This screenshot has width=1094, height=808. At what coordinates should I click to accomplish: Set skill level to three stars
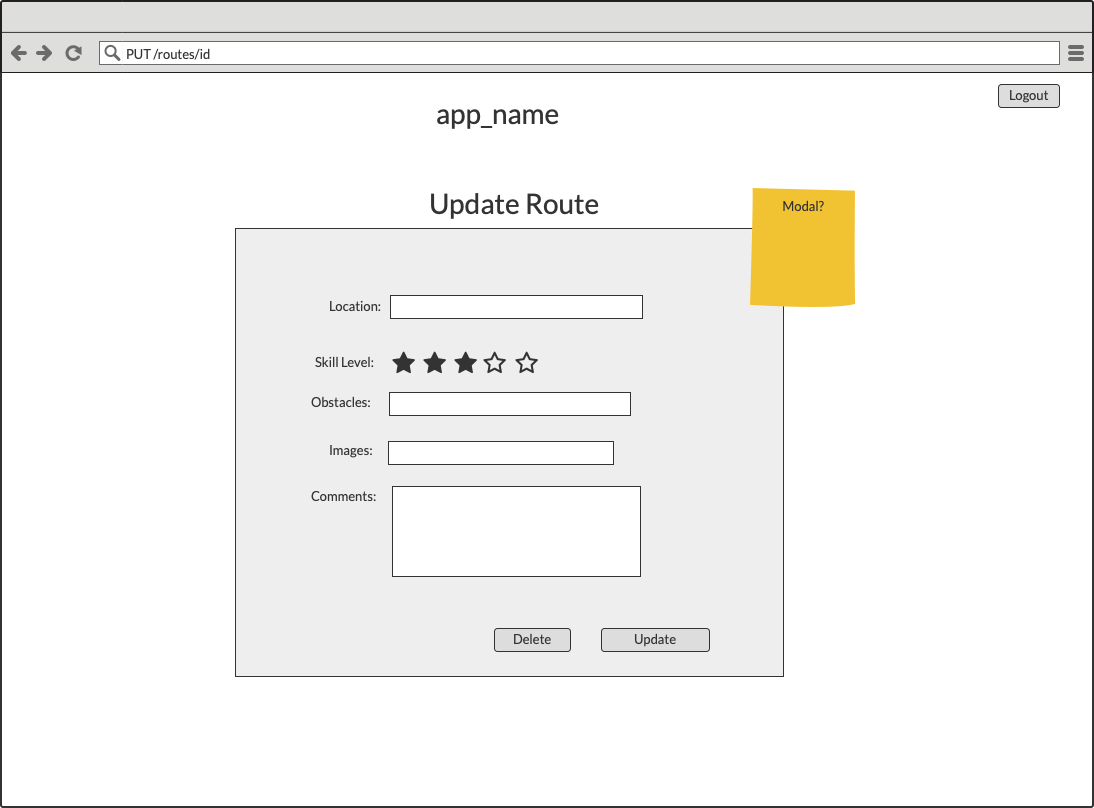tap(465, 363)
